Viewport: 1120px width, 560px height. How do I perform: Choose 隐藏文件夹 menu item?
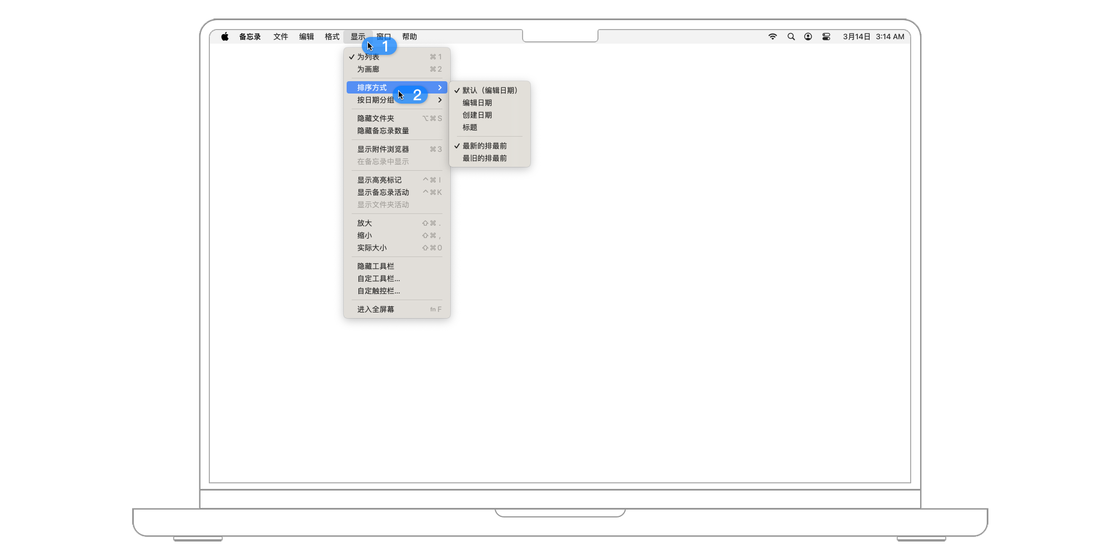(x=396, y=119)
